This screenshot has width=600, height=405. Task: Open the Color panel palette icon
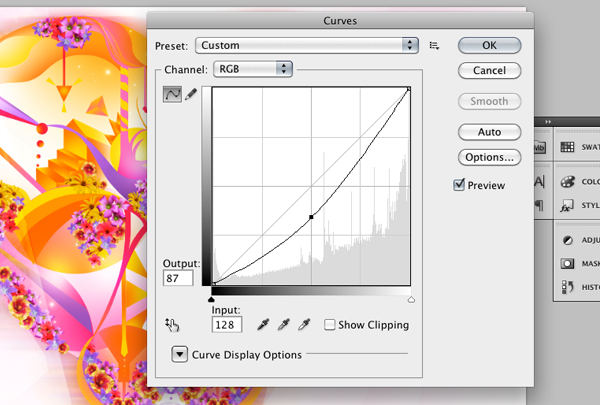[x=567, y=181]
